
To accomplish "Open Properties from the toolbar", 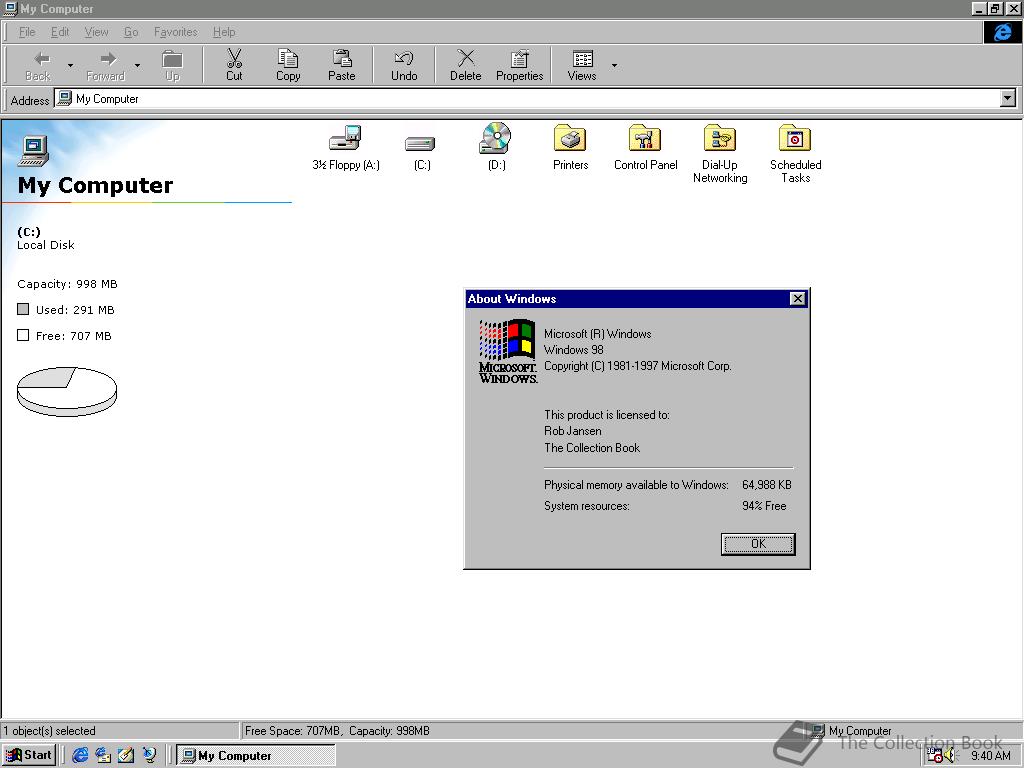I will pyautogui.click(x=520, y=65).
